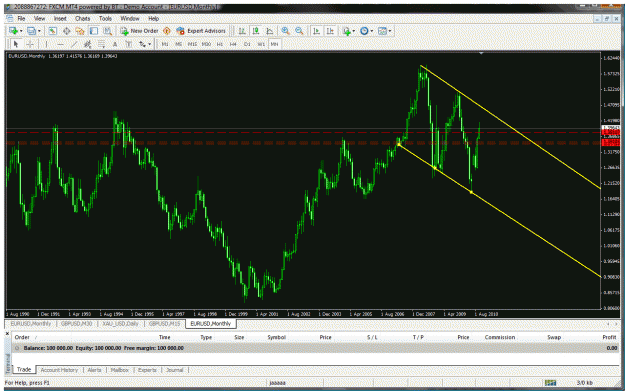This screenshot has height=391, width=625.
Task: Select the Text Label tool
Action: pyautogui.click(x=128, y=44)
